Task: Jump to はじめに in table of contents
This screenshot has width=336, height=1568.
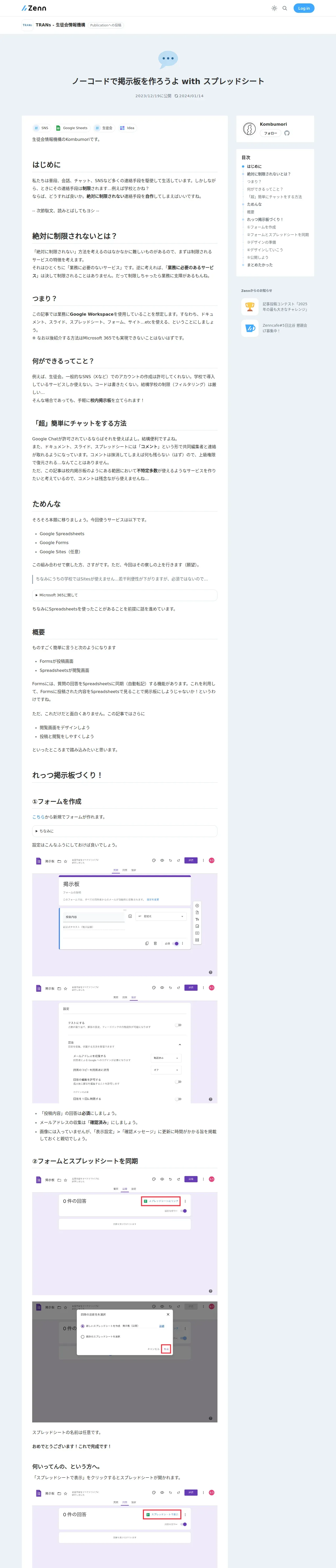Action: [254, 166]
